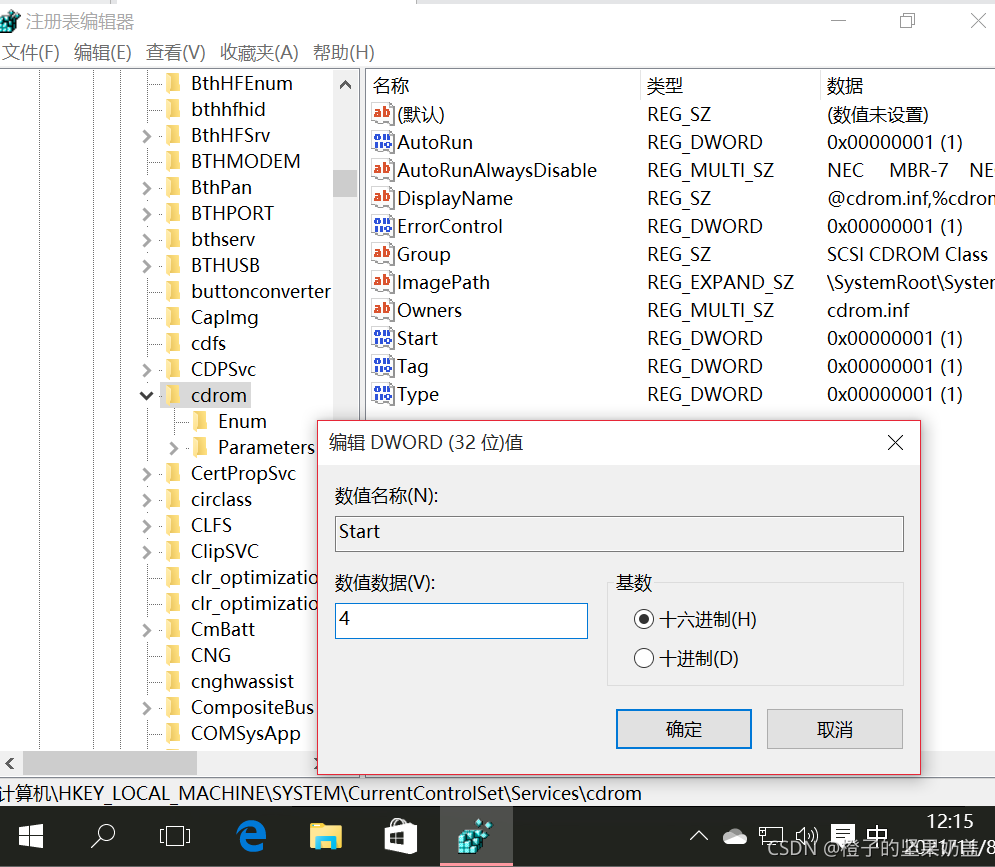
Task: Open the 查看(V) menu
Action: (x=175, y=52)
